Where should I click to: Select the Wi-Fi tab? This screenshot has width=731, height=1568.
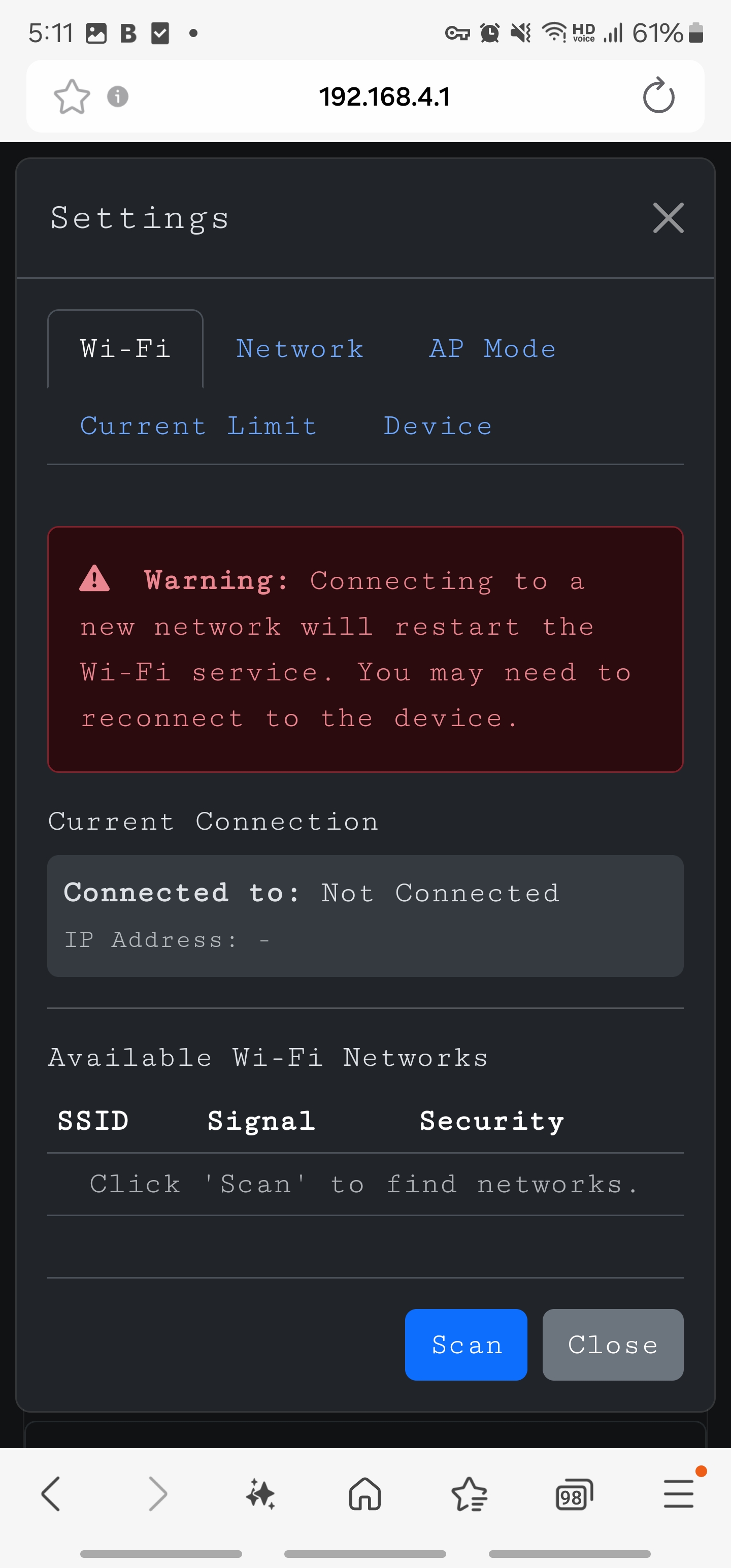point(125,349)
